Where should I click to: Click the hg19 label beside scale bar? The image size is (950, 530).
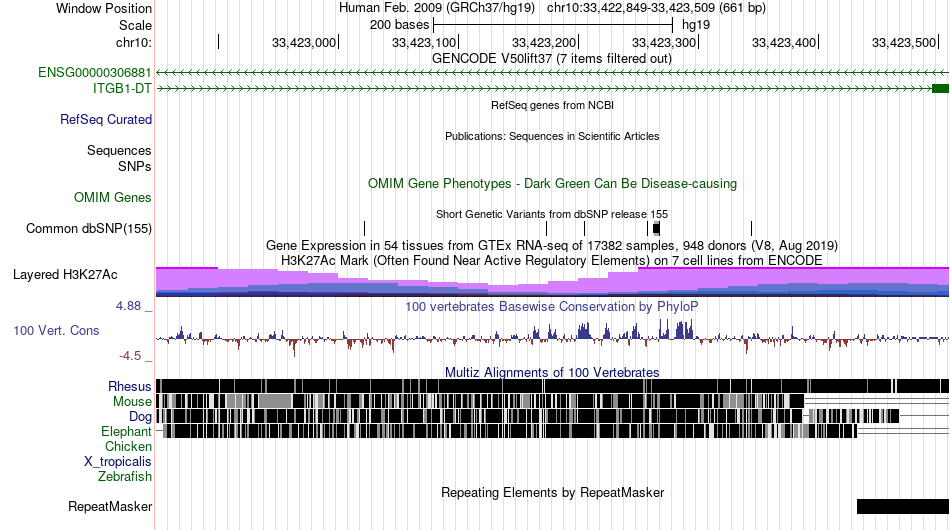click(x=696, y=25)
